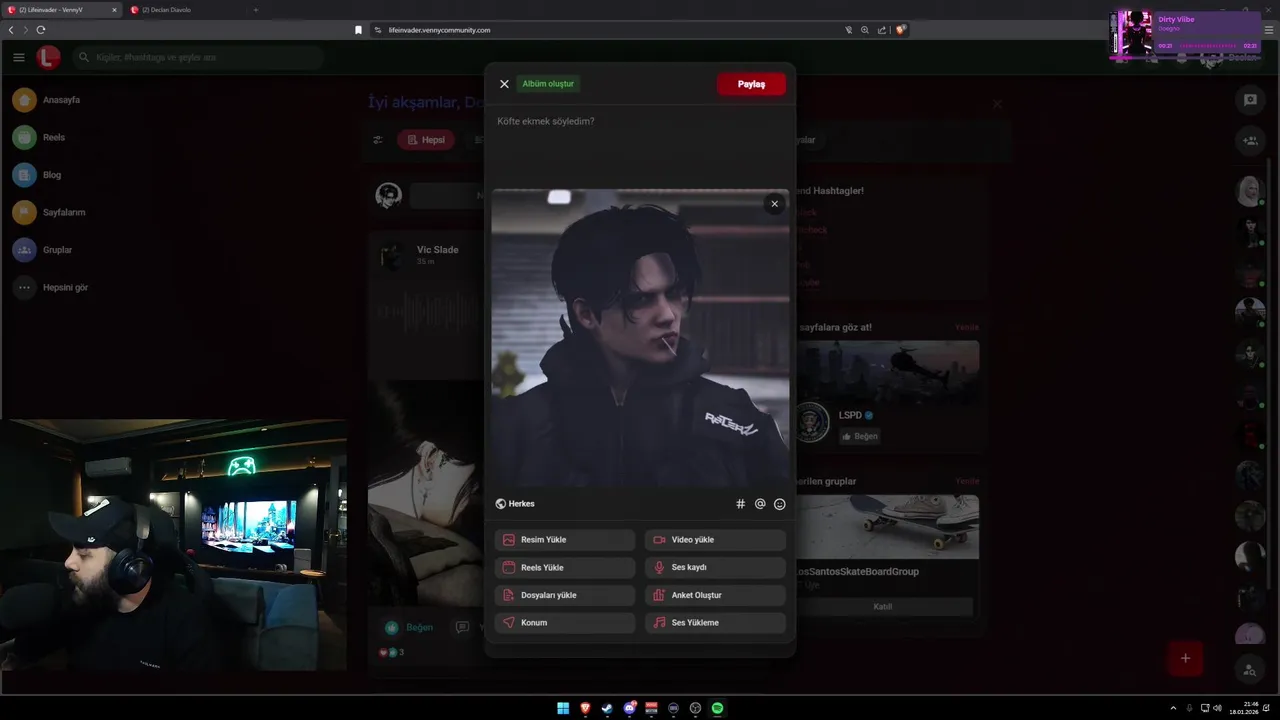Open Reels in sidebar
1280x720 pixels.
click(x=40, y=137)
